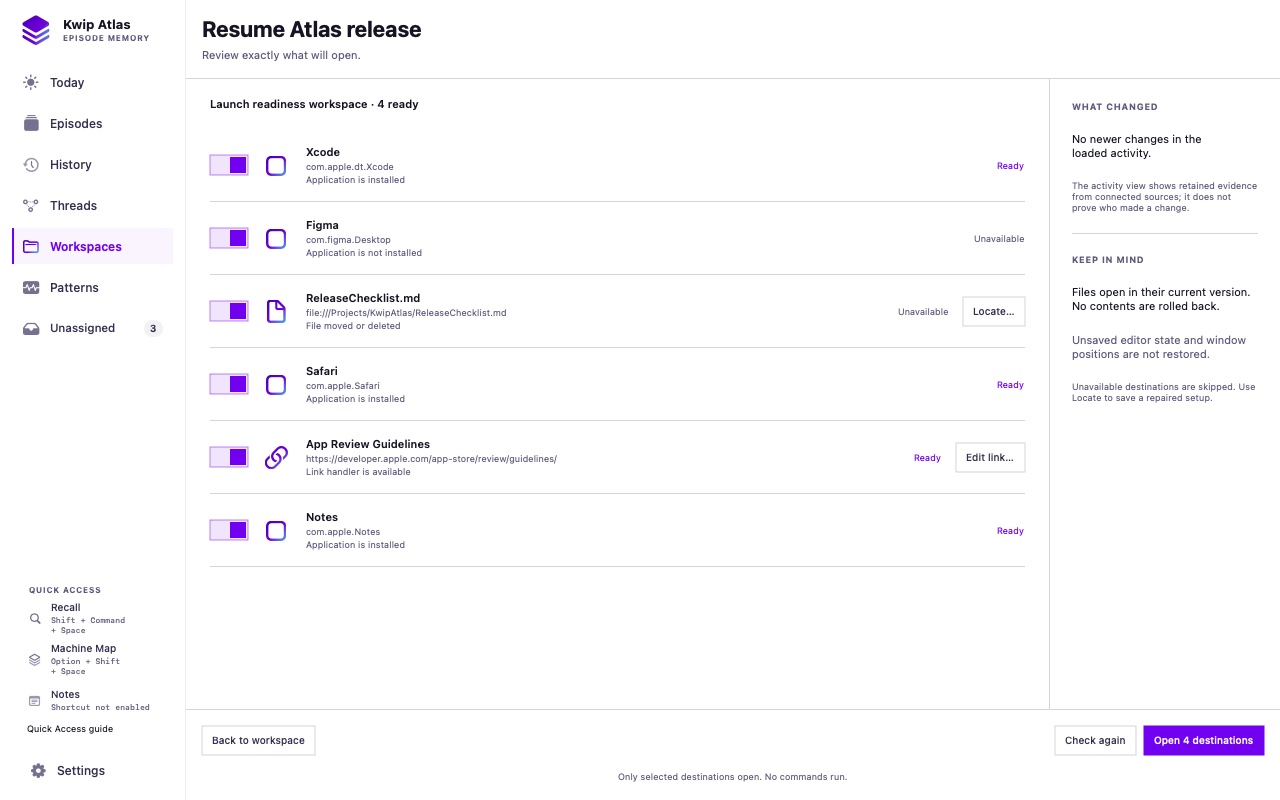The height and width of the screenshot is (800, 1280).
Task: Click the Figma application icon
Action: pyautogui.click(x=276, y=239)
